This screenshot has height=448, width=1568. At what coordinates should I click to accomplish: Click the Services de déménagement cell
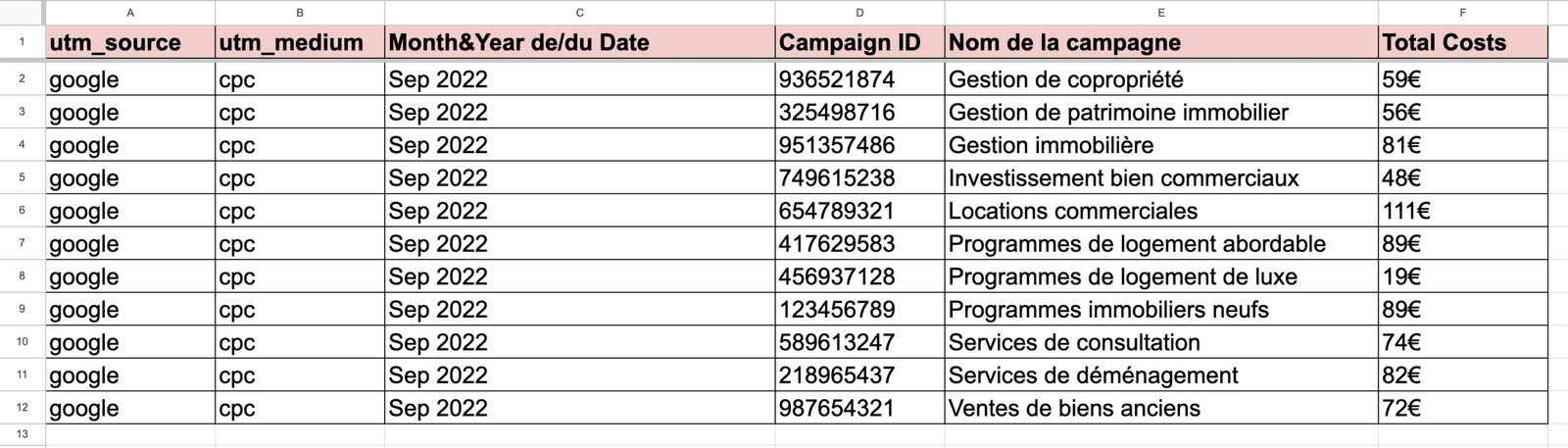1161,375
